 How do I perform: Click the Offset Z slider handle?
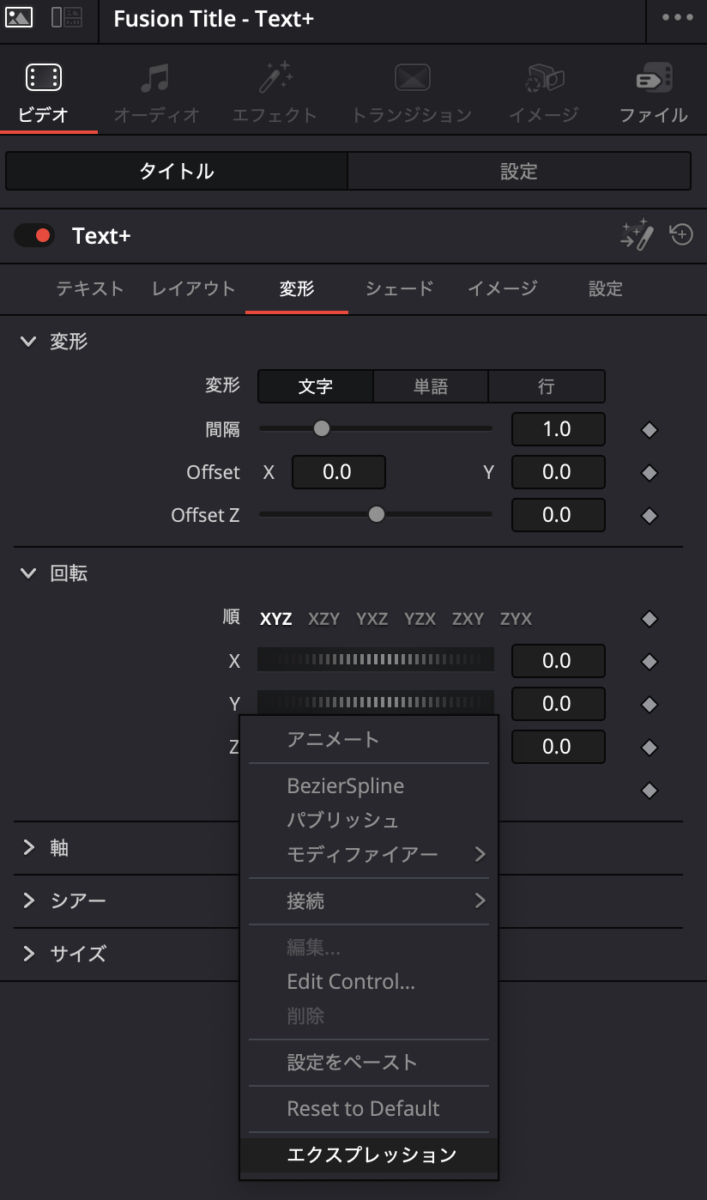376,515
